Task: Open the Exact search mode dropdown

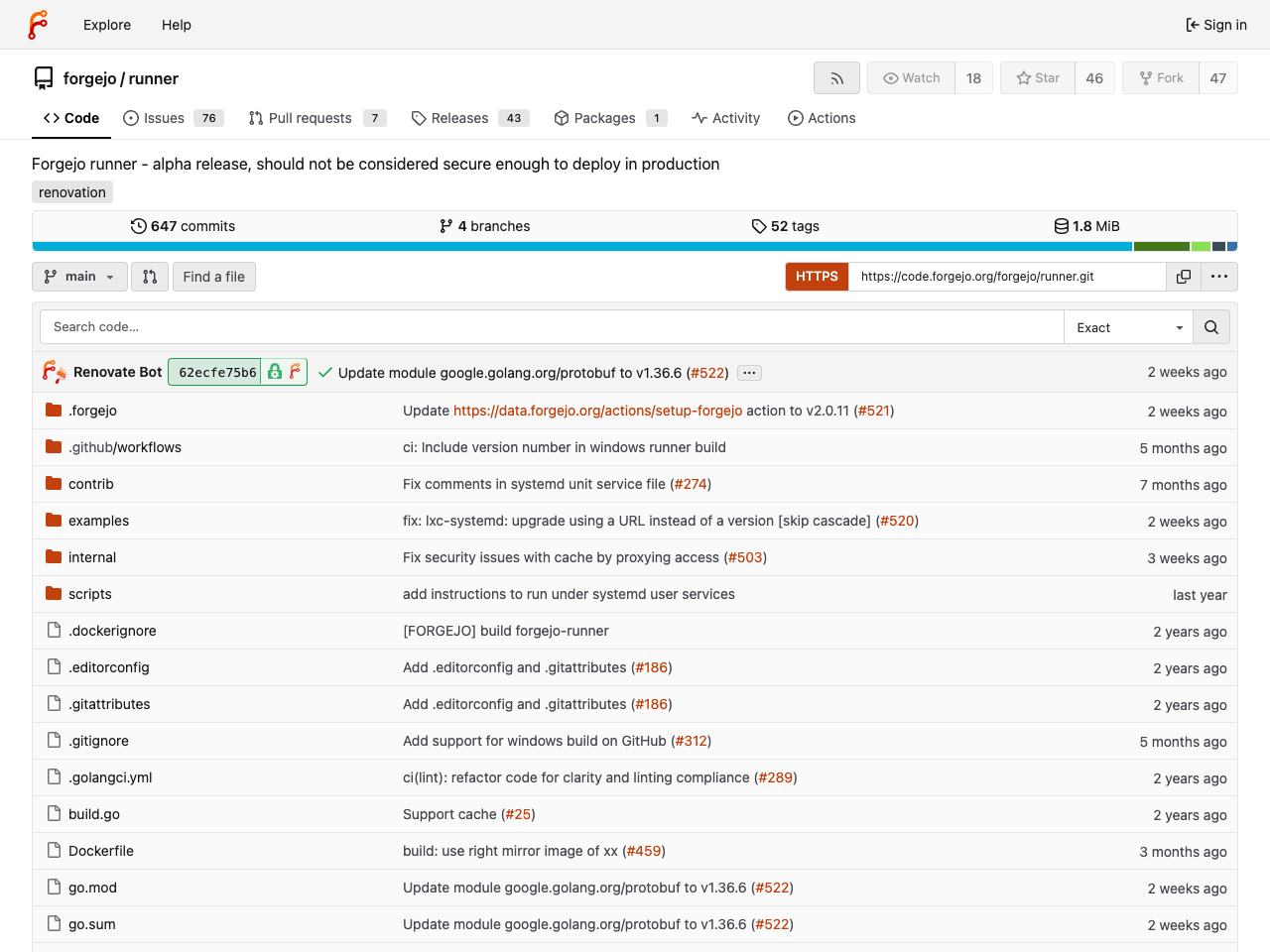Action: [x=1128, y=327]
